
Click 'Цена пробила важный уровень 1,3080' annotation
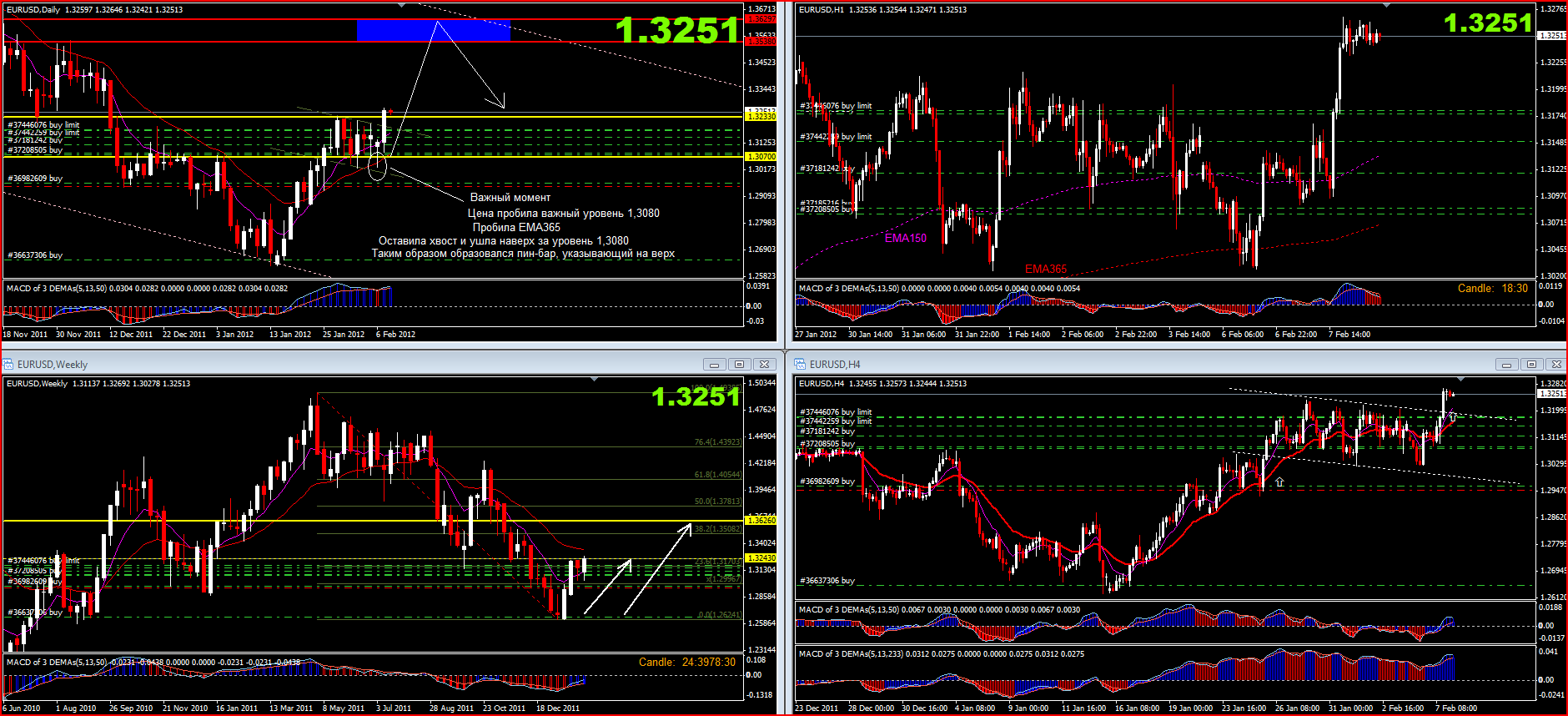point(564,214)
